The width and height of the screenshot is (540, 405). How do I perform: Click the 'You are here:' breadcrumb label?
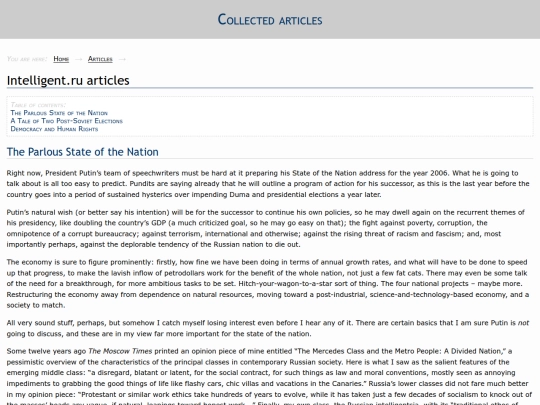(27, 59)
